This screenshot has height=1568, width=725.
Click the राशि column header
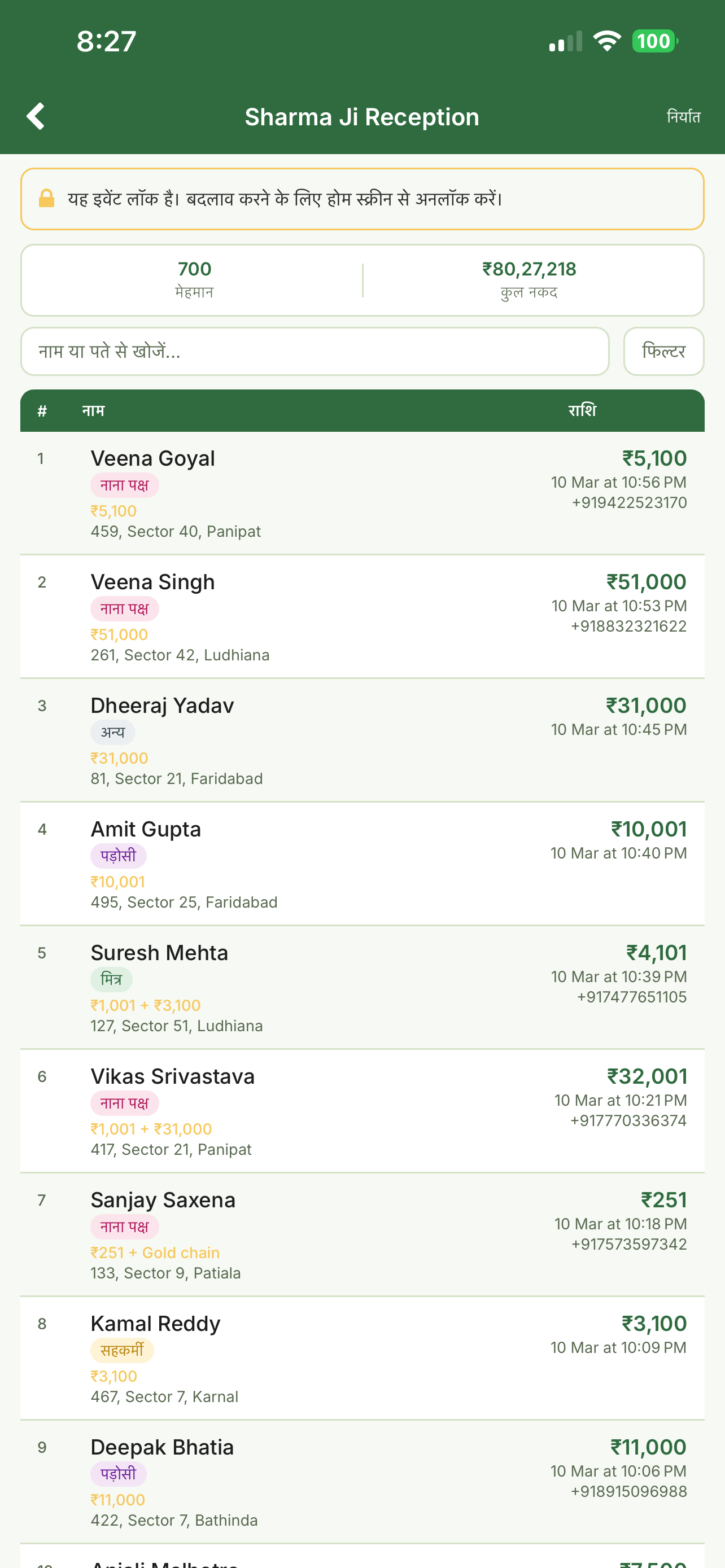click(x=582, y=411)
